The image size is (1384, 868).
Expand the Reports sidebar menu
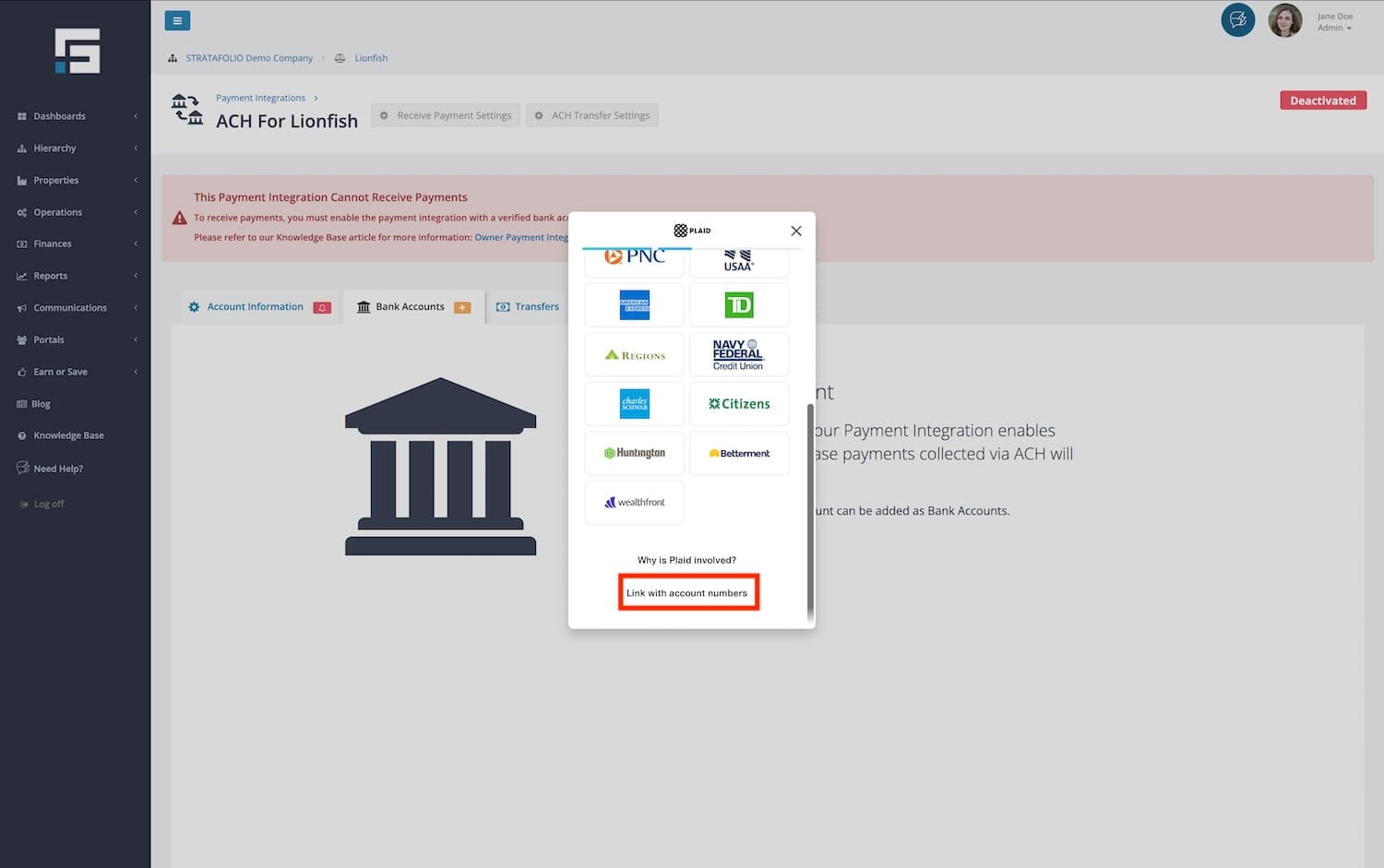(x=51, y=276)
